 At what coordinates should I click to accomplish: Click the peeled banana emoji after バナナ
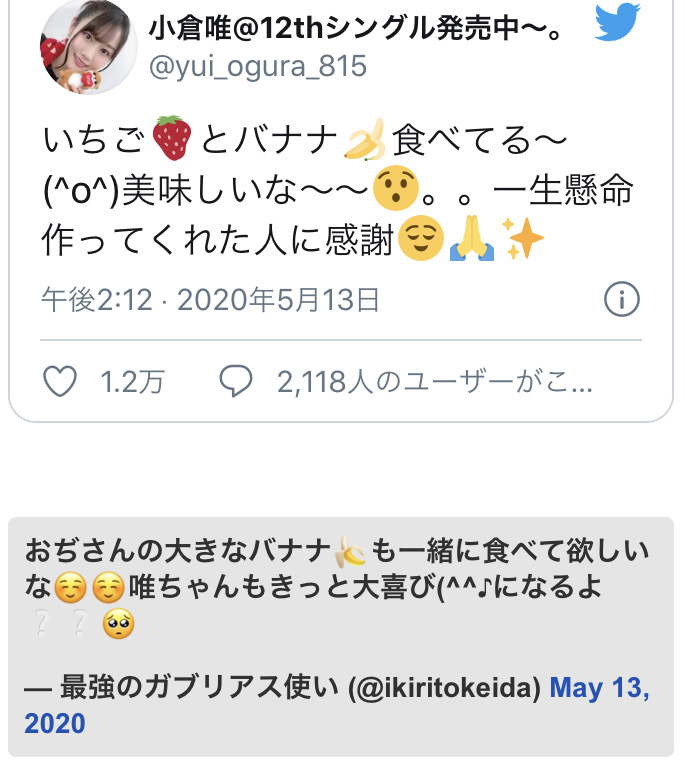click(365, 139)
